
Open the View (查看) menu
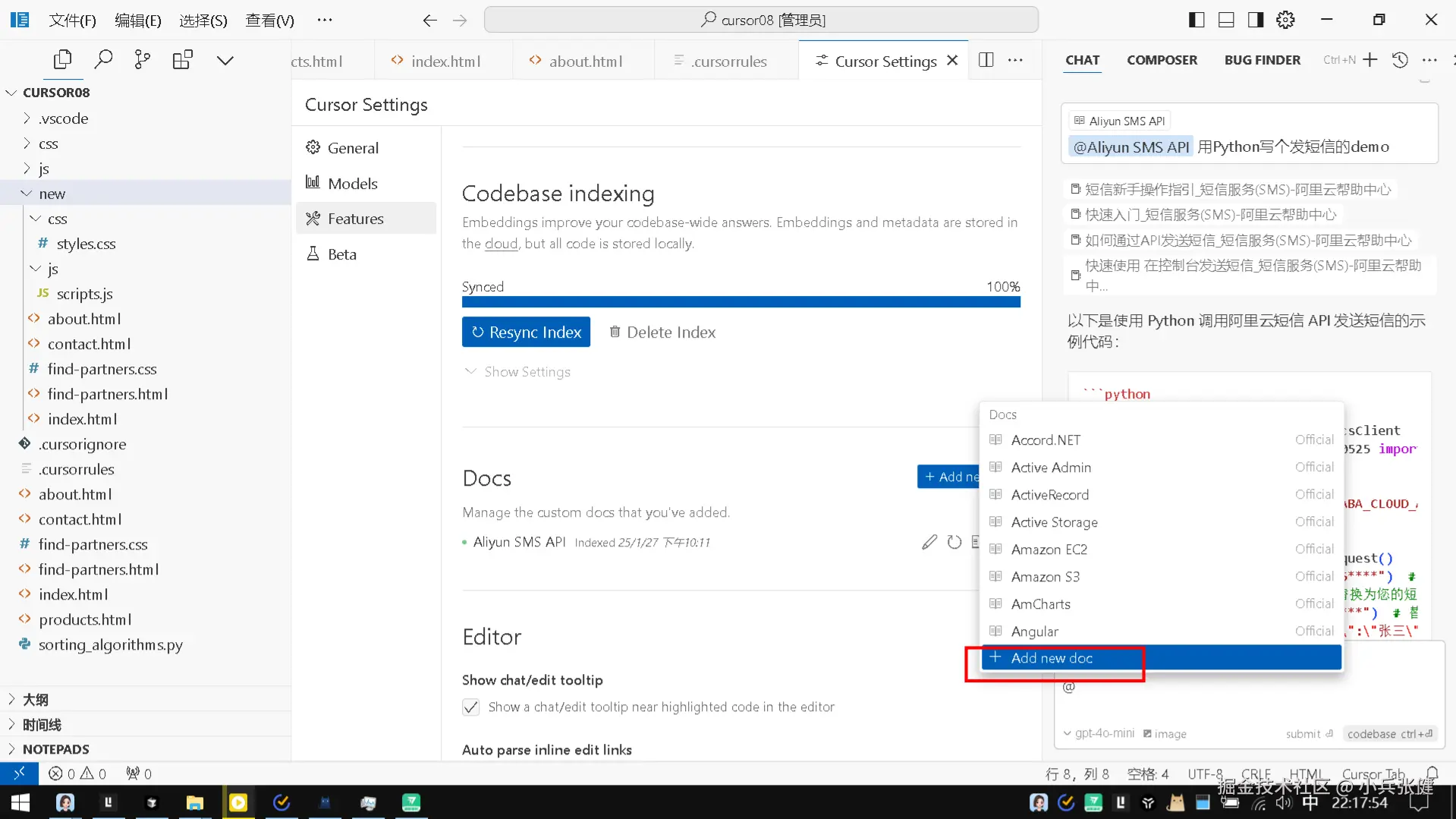pyautogui.click(x=269, y=20)
